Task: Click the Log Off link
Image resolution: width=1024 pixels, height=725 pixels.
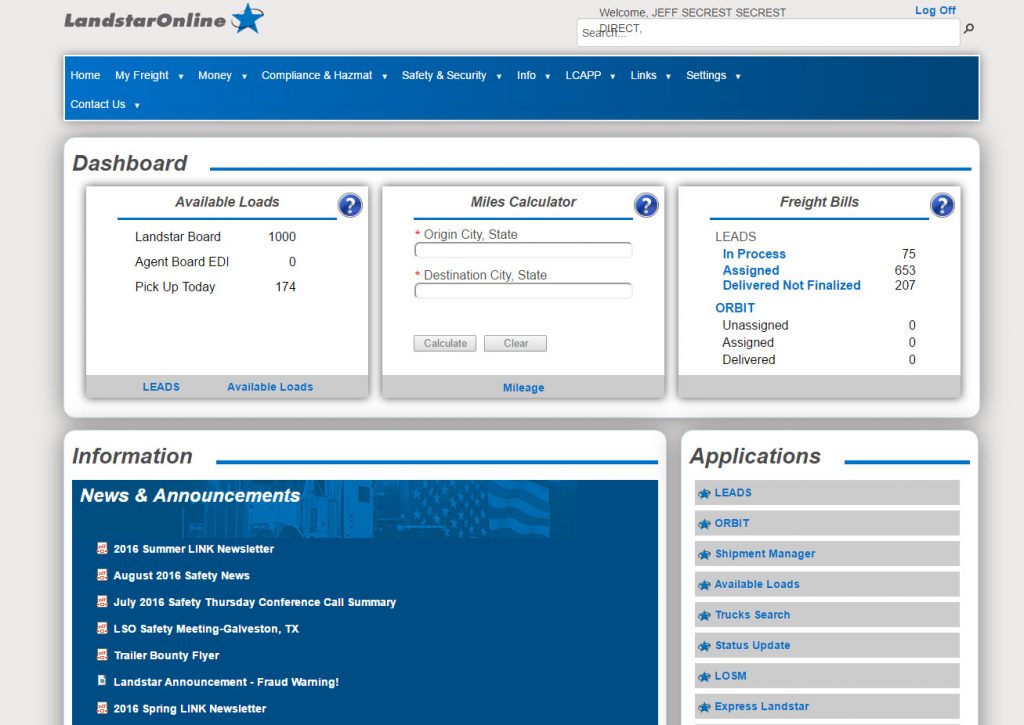Action: (x=934, y=10)
